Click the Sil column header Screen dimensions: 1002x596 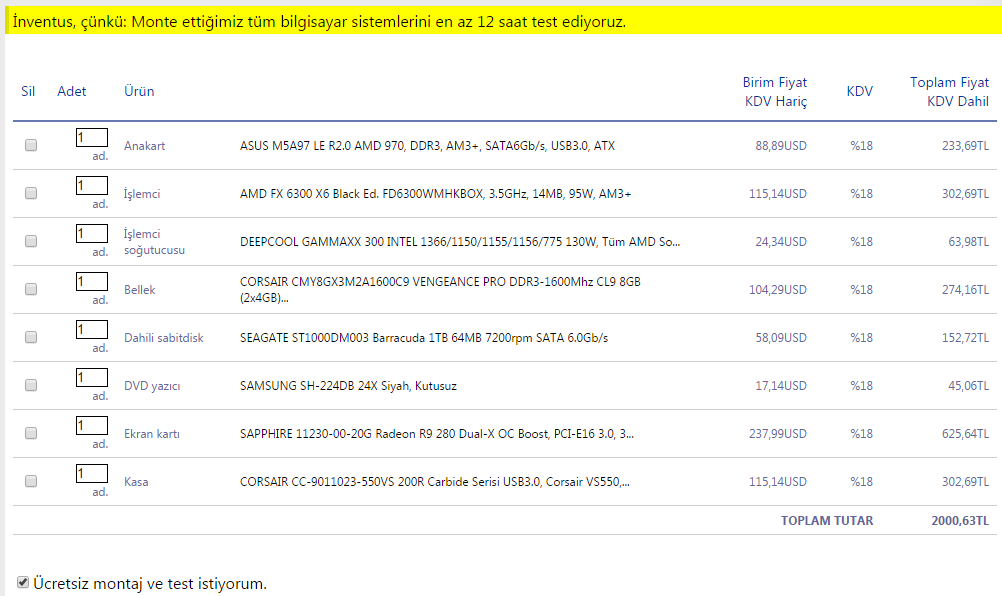coord(27,91)
